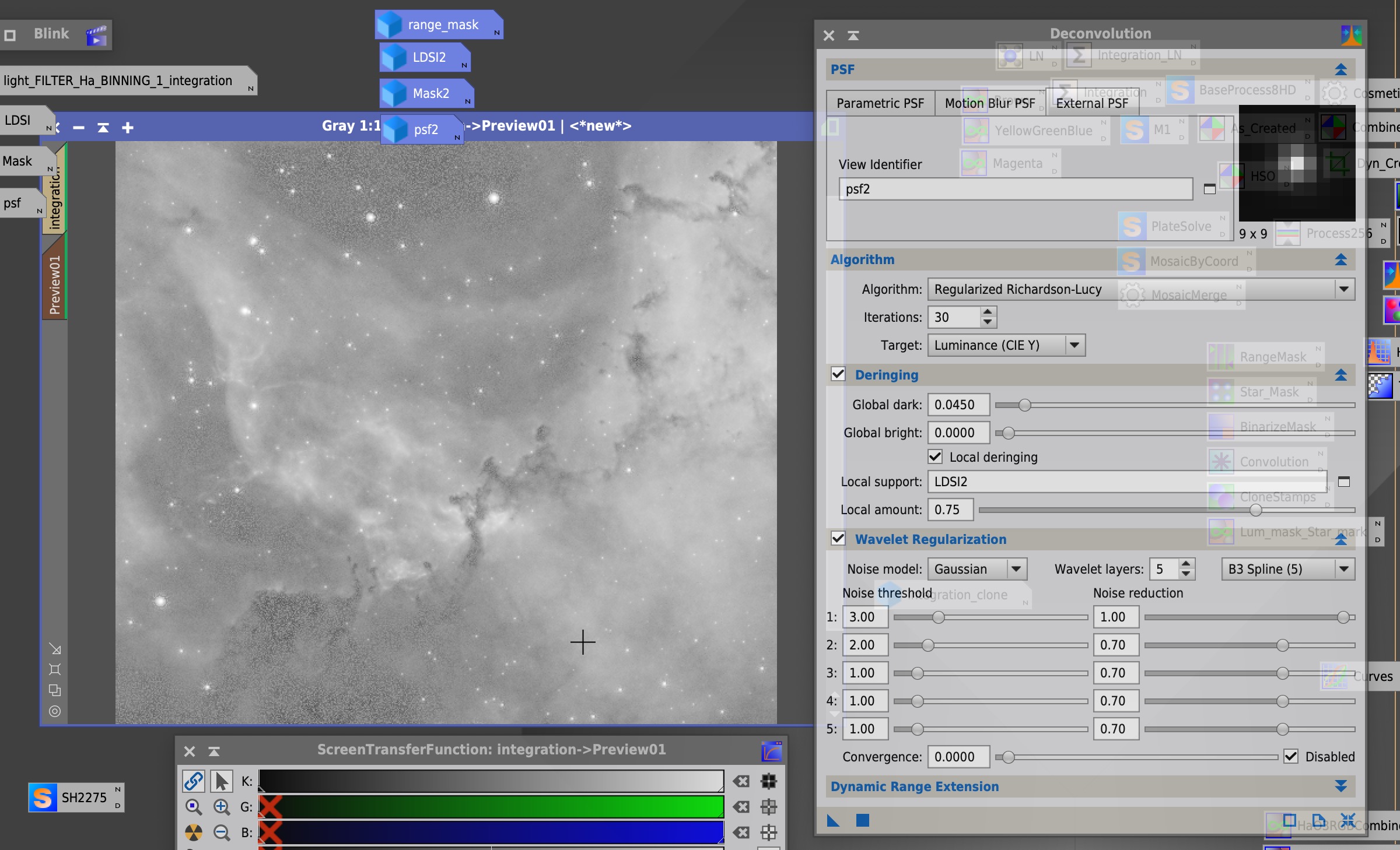Click the SH2275 script icon
The width and height of the screenshot is (1400, 850).
pos(76,798)
